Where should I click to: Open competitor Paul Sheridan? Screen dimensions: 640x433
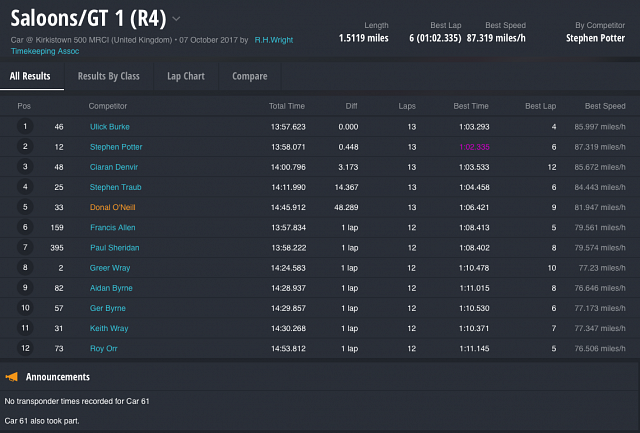pos(115,248)
